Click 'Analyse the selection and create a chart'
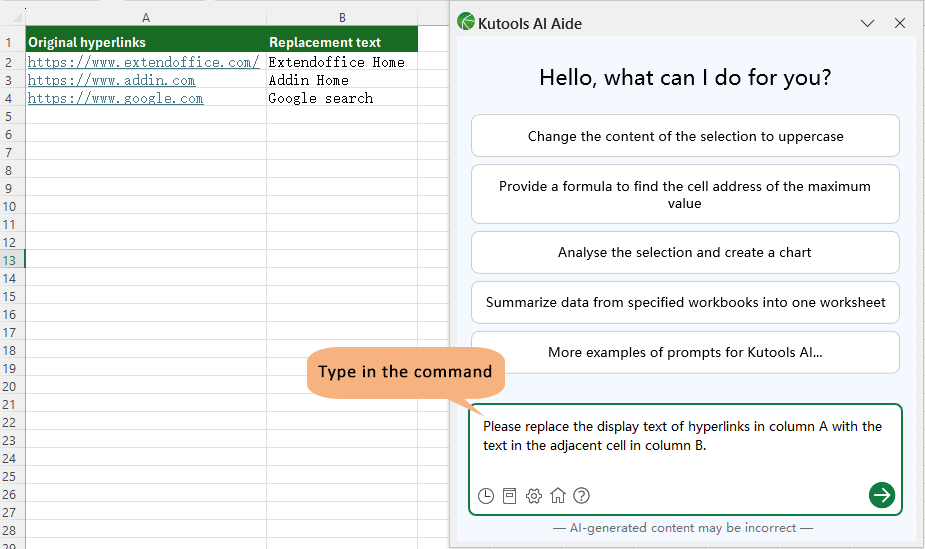The width and height of the screenshot is (925, 549). tap(685, 252)
